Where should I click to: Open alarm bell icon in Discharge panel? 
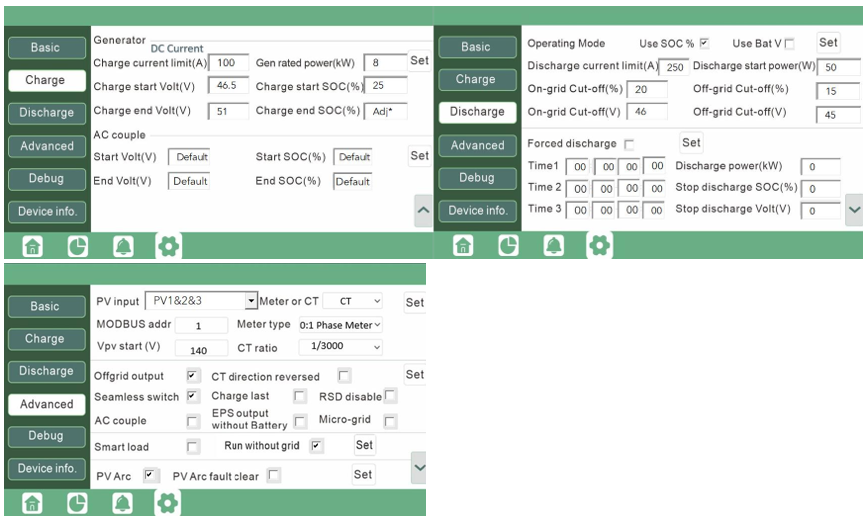(553, 245)
